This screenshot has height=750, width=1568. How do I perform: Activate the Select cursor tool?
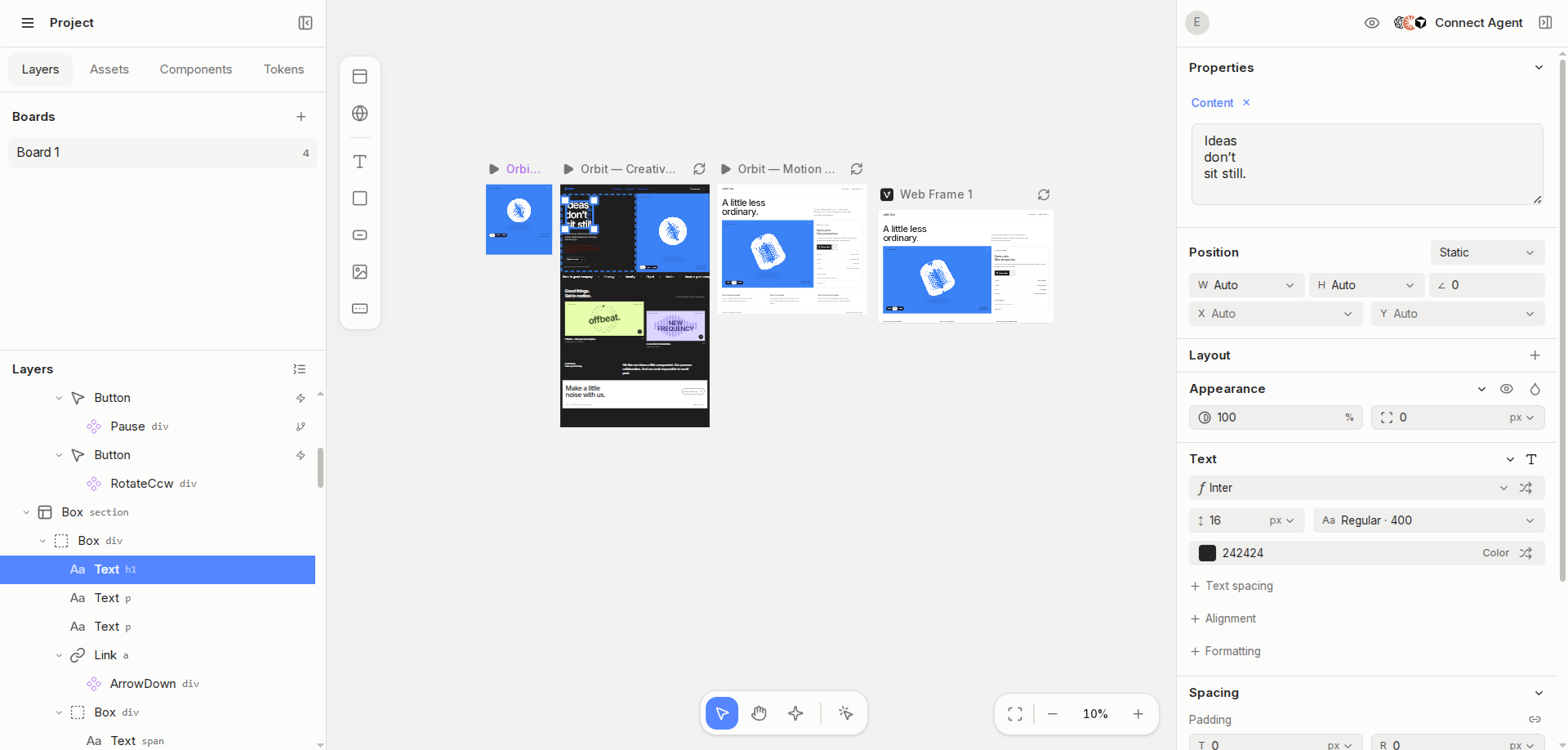click(722, 714)
